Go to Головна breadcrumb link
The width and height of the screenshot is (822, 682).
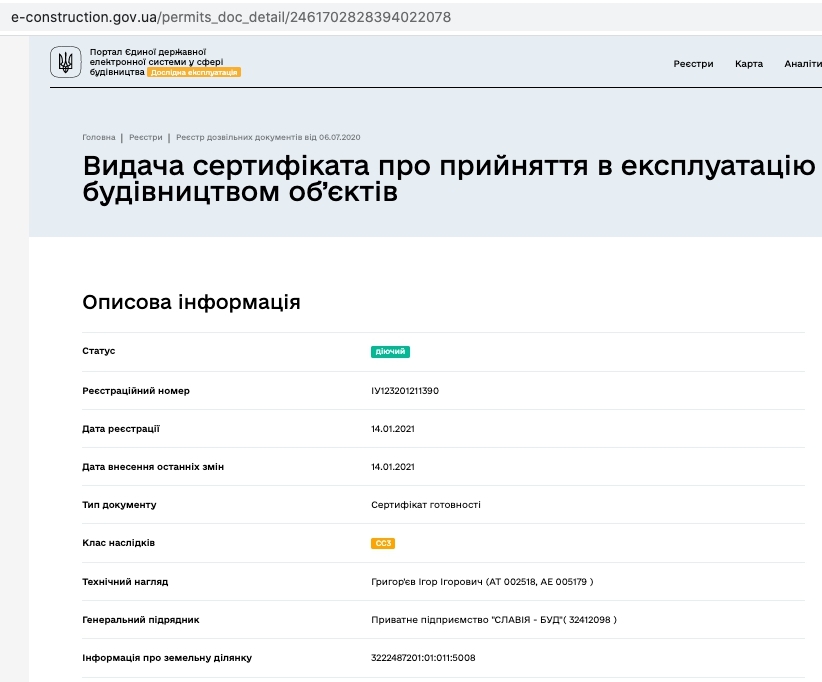(99, 137)
